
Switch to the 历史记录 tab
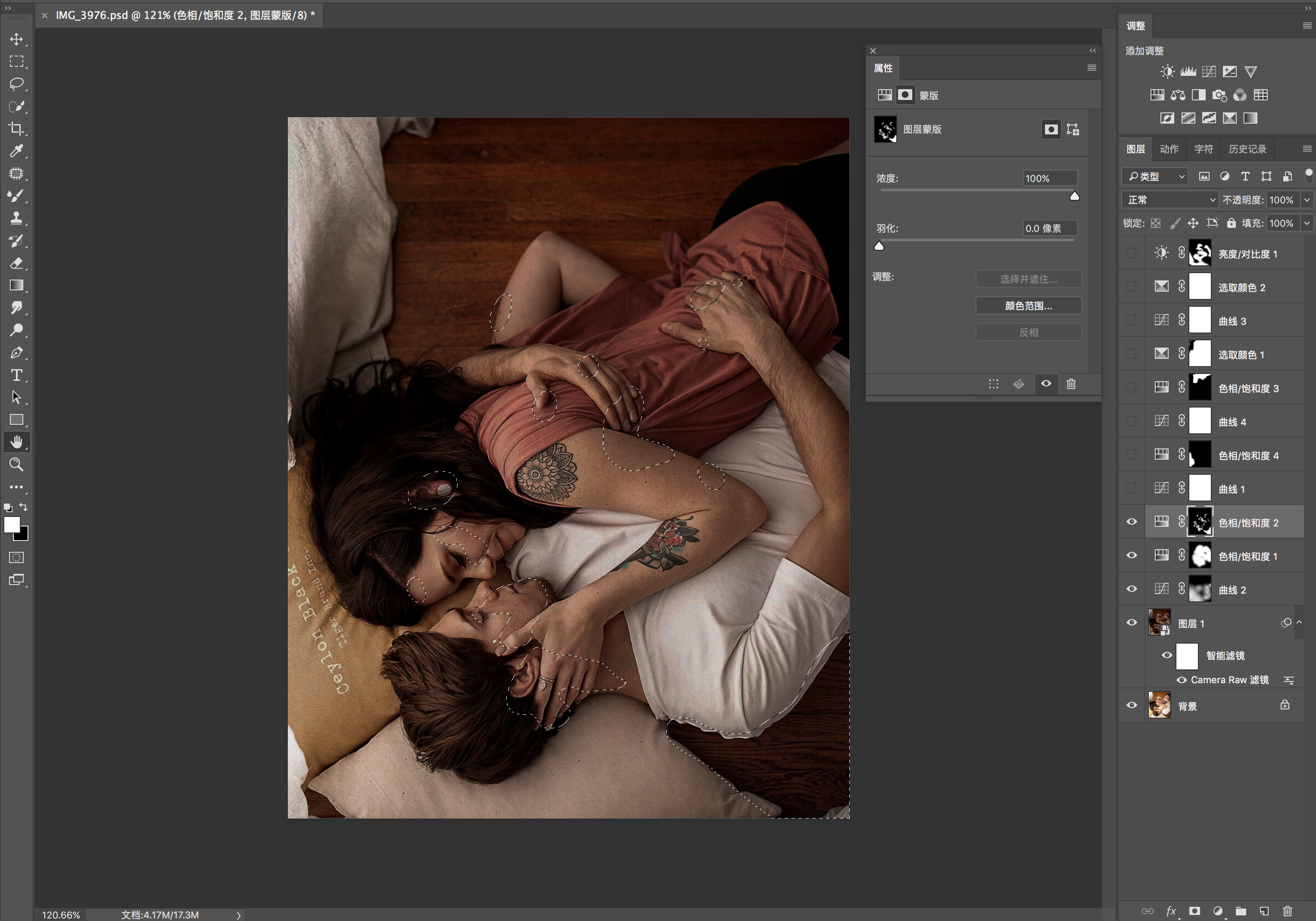[1247, 149]
